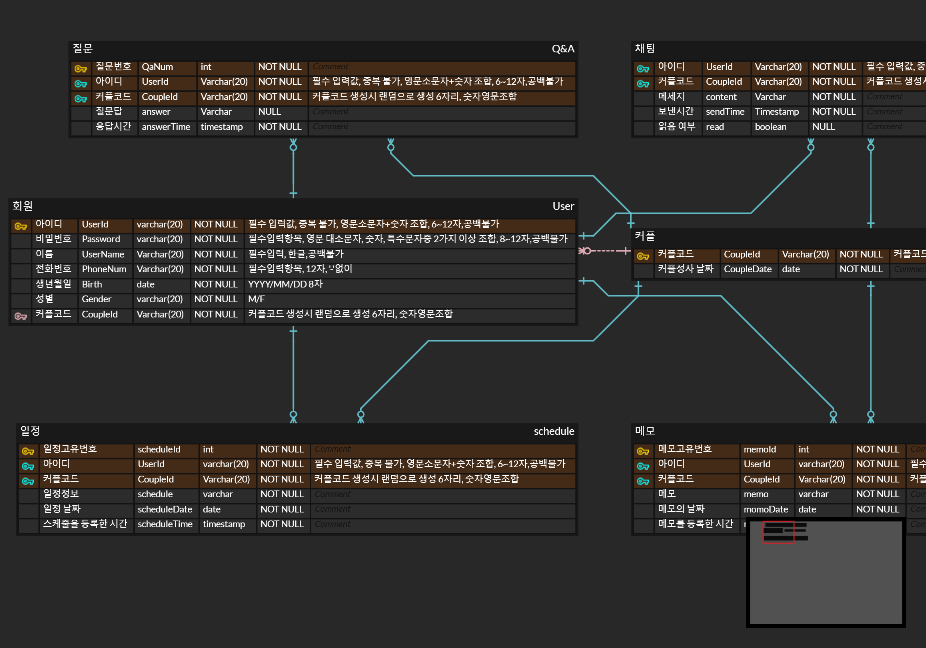Select the 질문 table title
The width and height of the screenshot is (926, 648).
click(x=83, y=48)
